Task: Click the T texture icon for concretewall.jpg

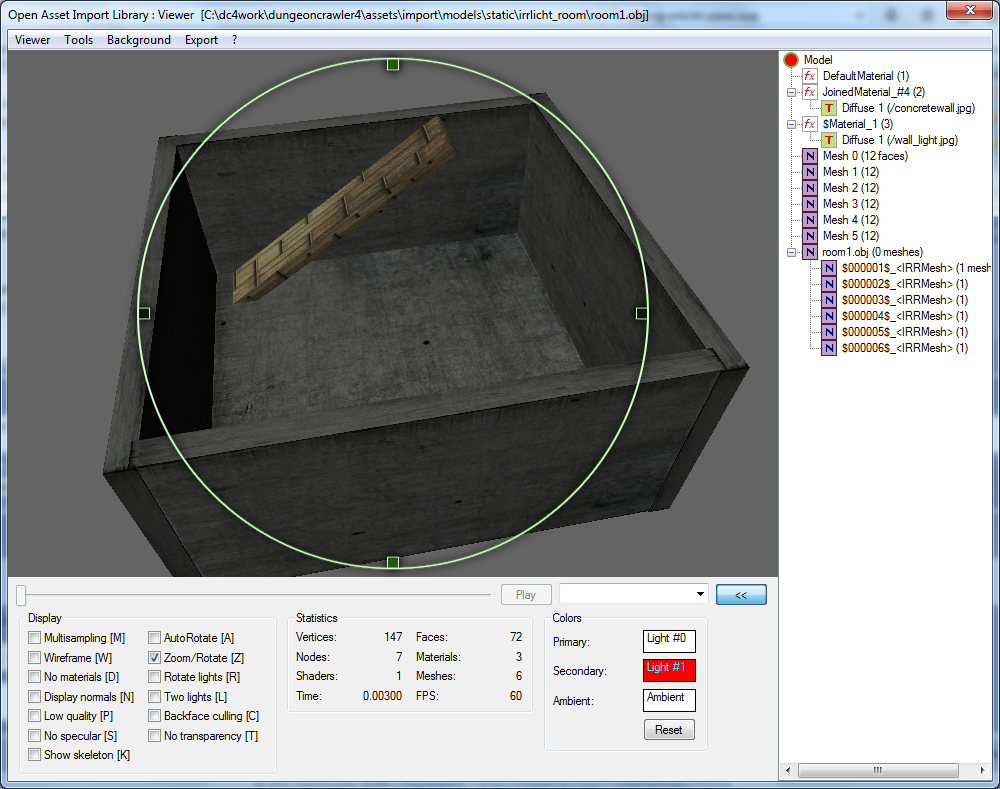Action: [829, 108]
